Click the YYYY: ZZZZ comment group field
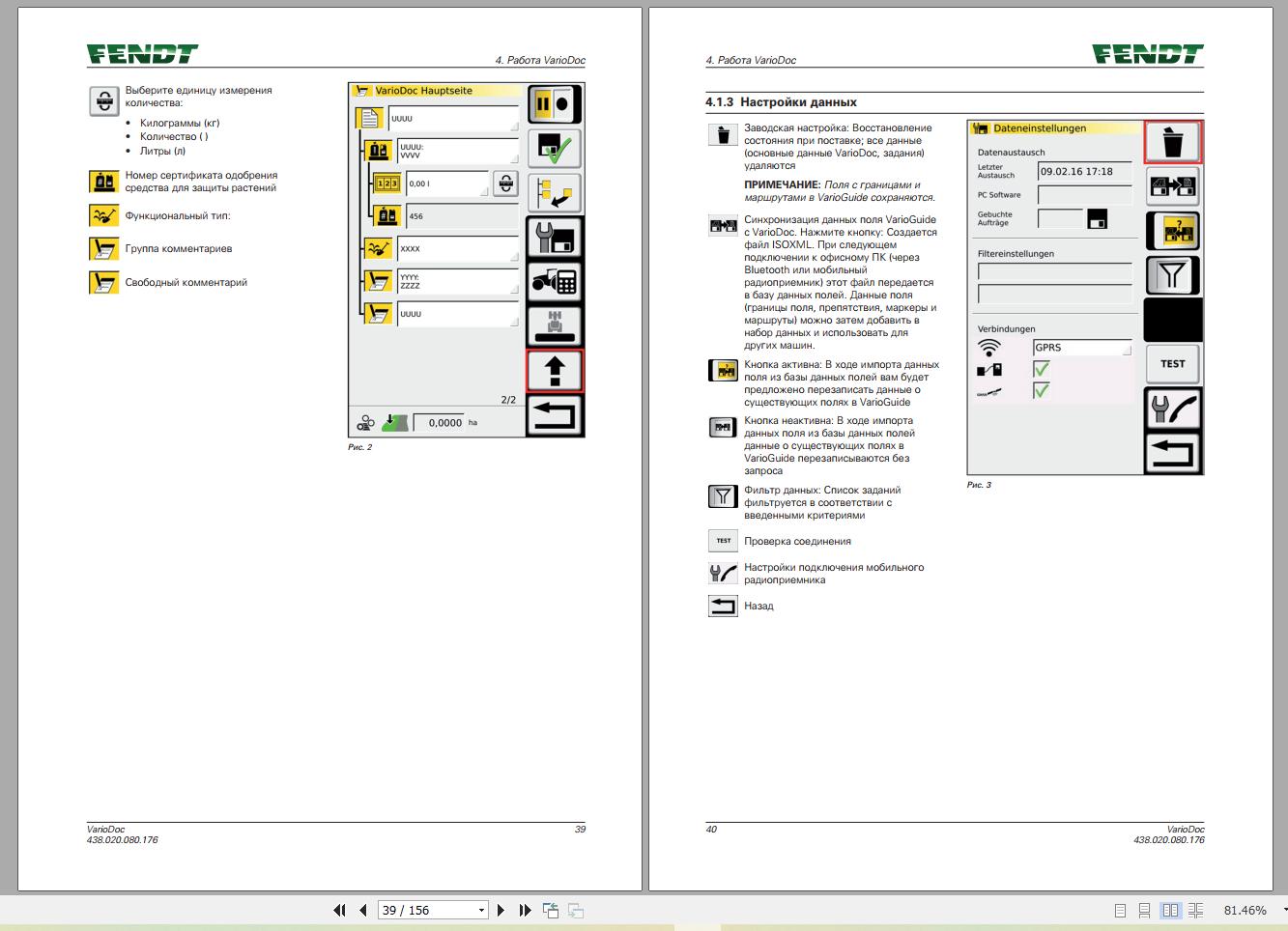Image resolution: width=1288 pixels, height=931 pixels. 458,281
